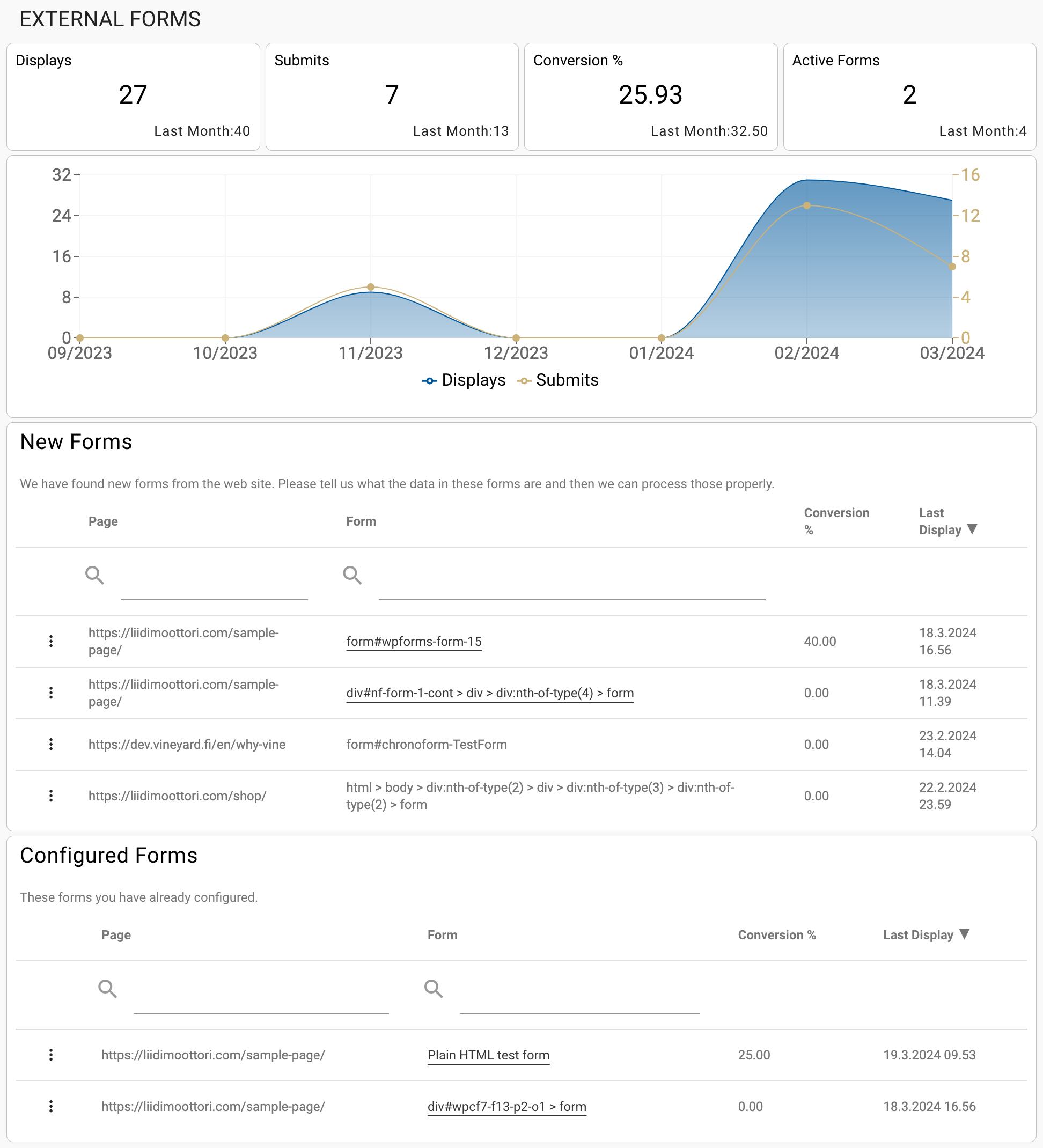Screen dimensions: 1043x1148
Task: Click the New Forms Page search magnifier icon
Action: point(94,575)
